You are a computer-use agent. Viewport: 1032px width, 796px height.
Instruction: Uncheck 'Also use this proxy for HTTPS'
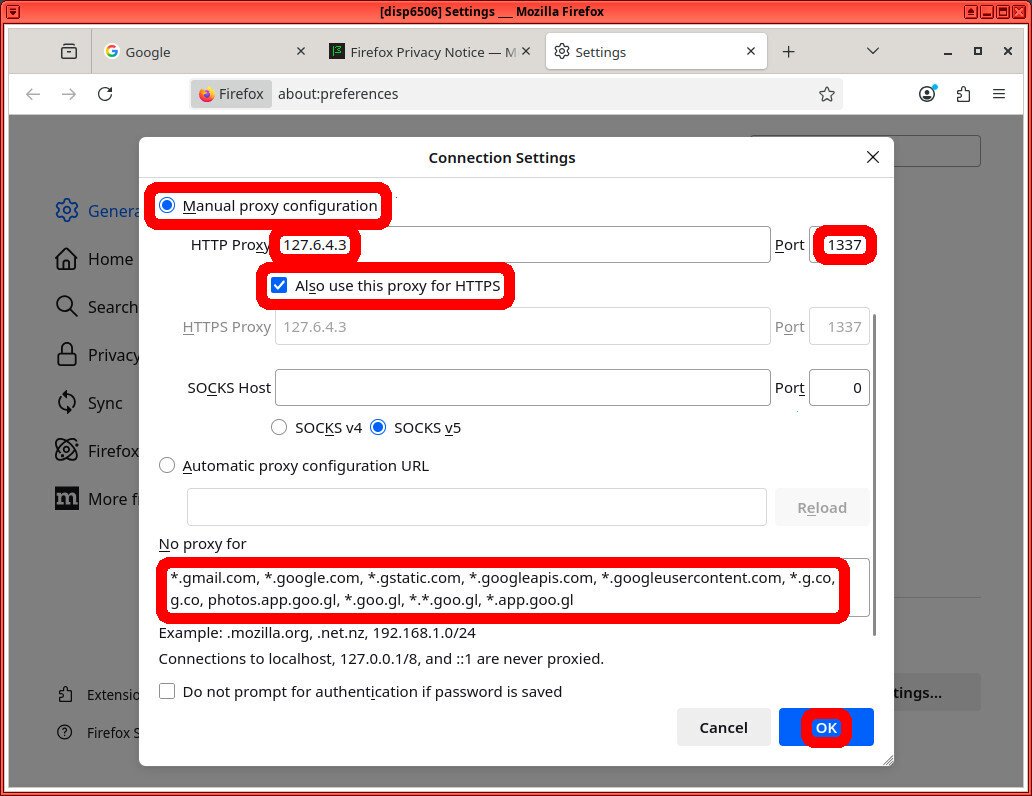click(x=279, y=285)
